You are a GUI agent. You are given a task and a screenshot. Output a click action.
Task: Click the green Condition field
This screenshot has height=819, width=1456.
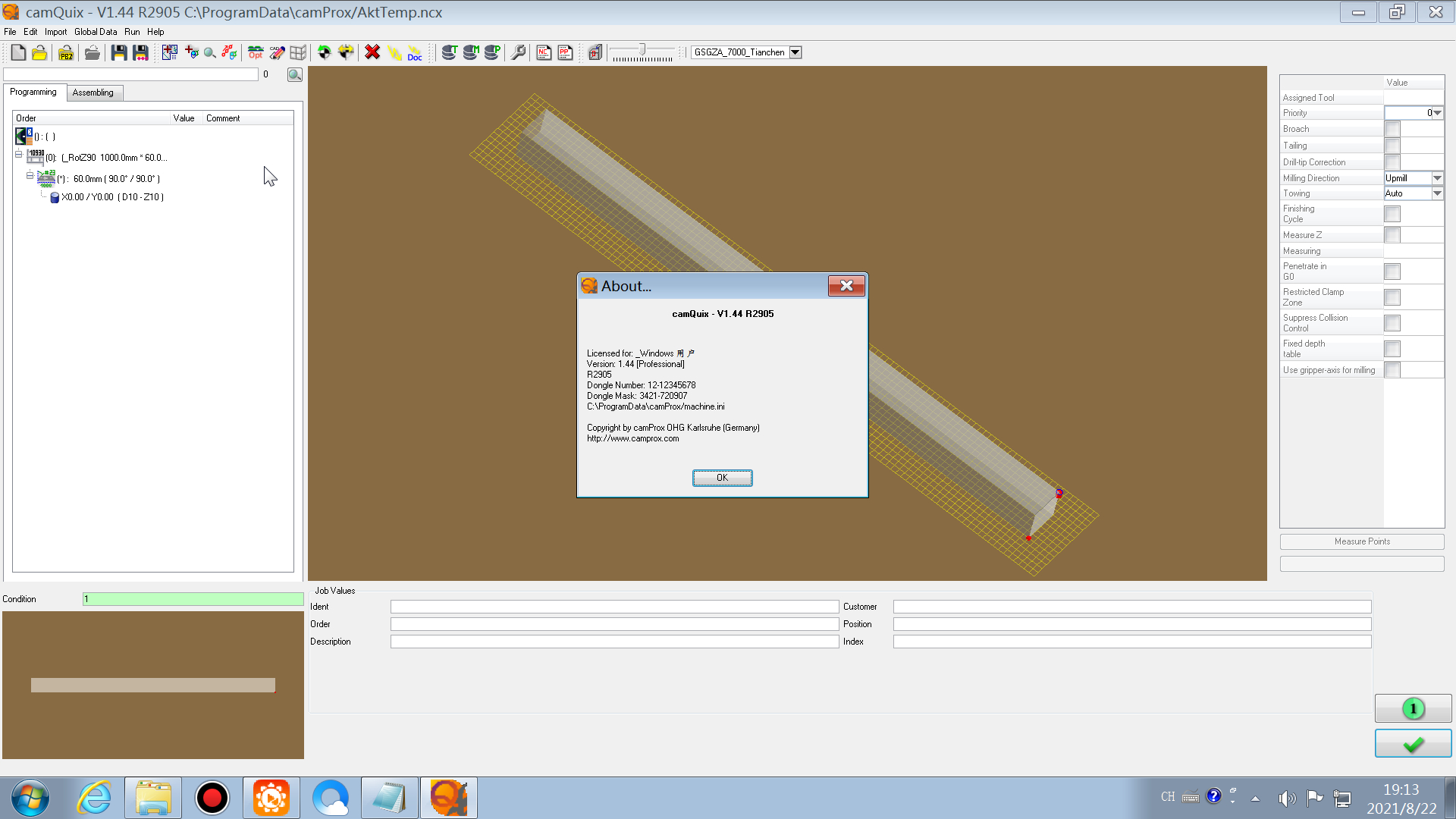(x=193, y=599)
